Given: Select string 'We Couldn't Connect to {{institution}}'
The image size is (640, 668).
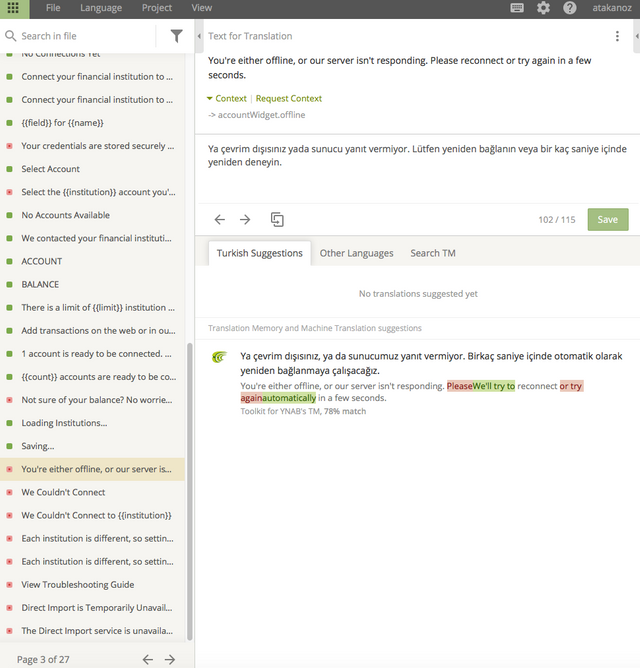Looking at the screenshot, I should click(92, 515).
